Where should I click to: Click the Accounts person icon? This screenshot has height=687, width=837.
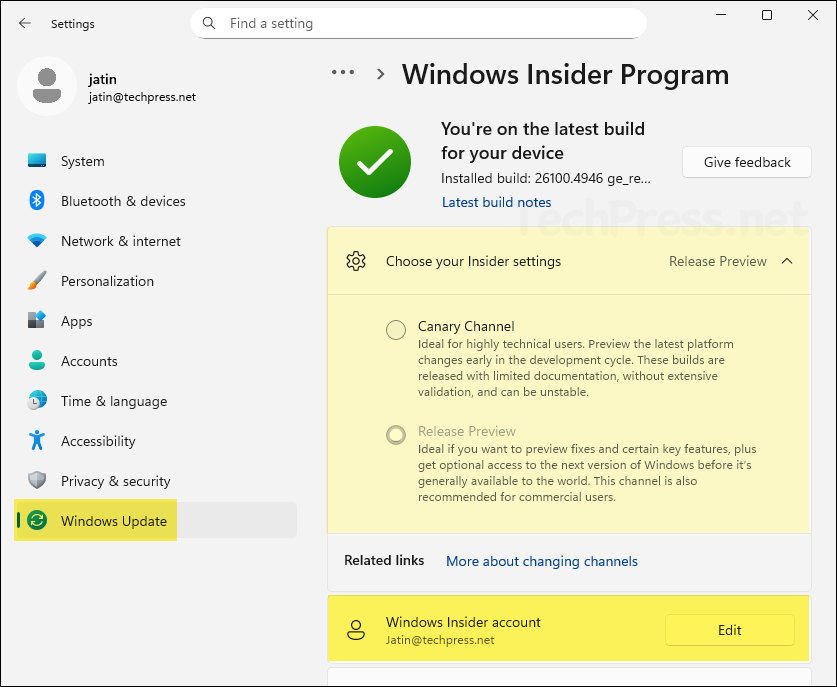[x=37, y=360]
